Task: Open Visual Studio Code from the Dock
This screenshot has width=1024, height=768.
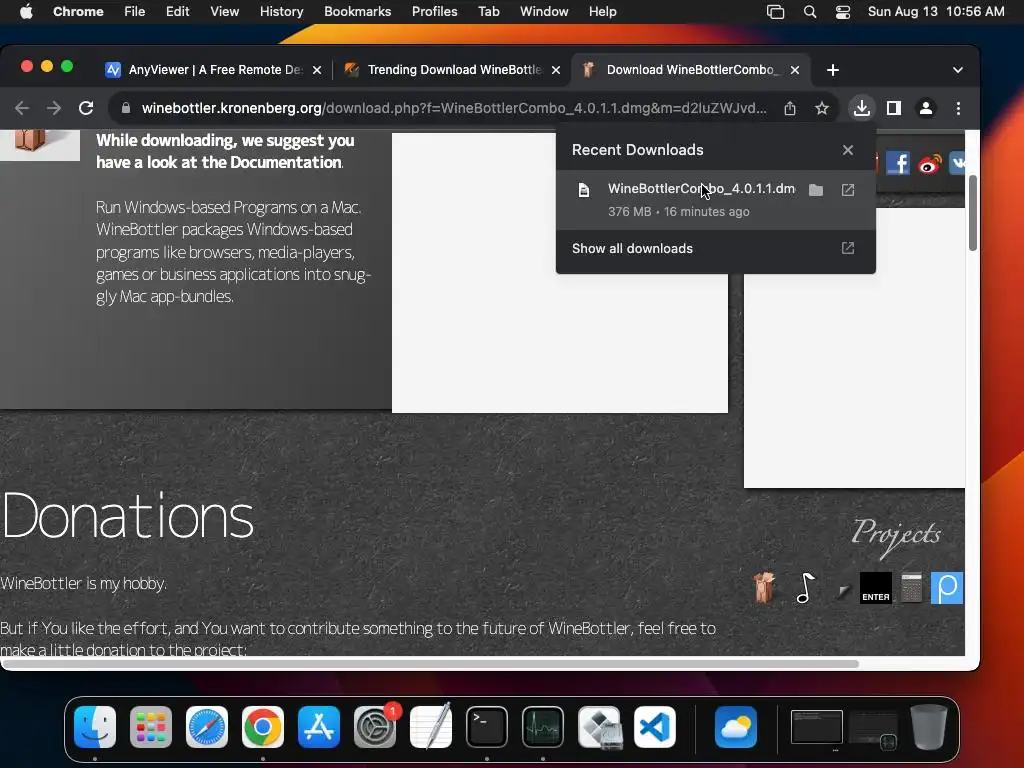Action: click(x=655, y=726)
